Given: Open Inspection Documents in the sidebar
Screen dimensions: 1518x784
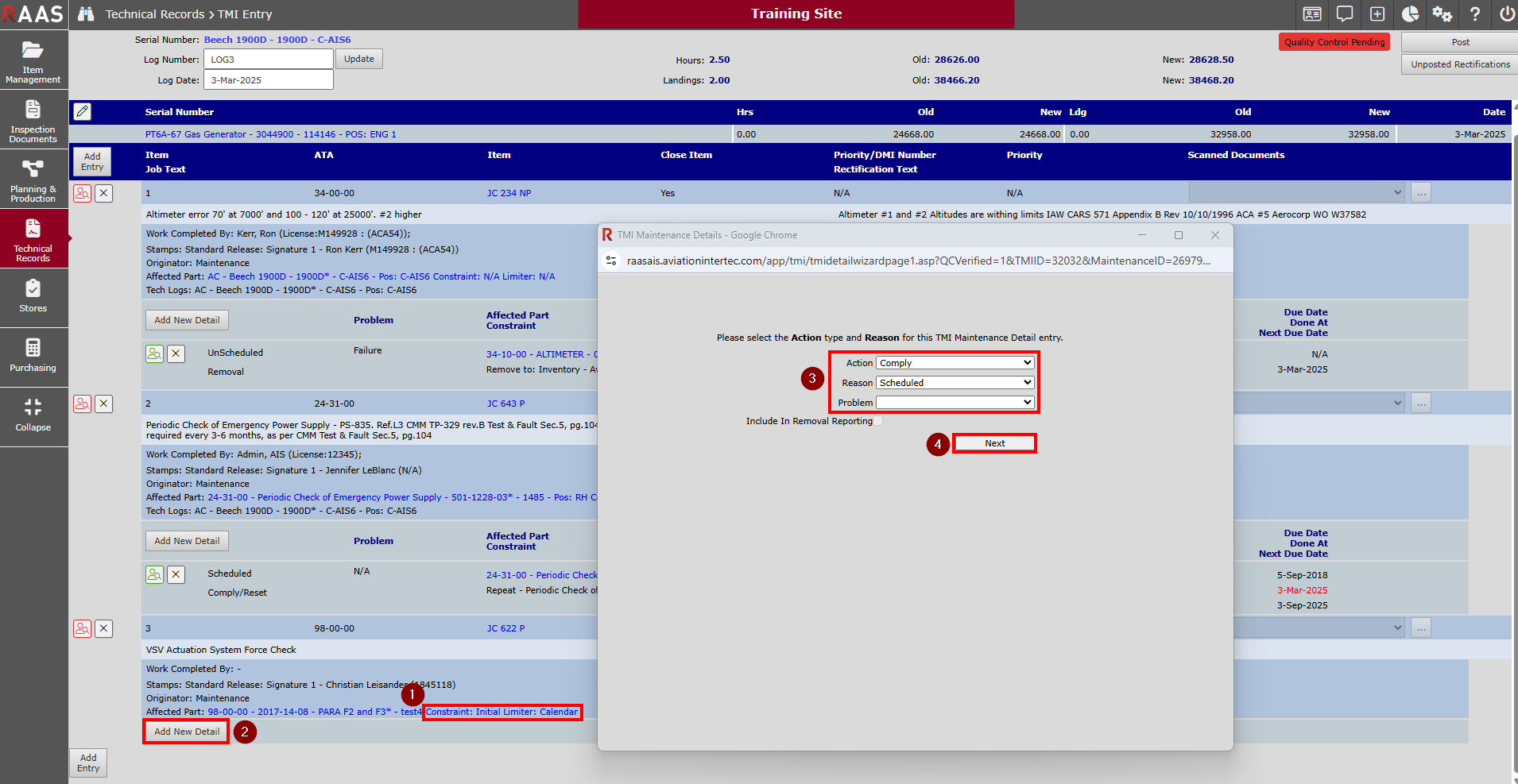Looking at the screenshot, I should [x=33, y=121].
